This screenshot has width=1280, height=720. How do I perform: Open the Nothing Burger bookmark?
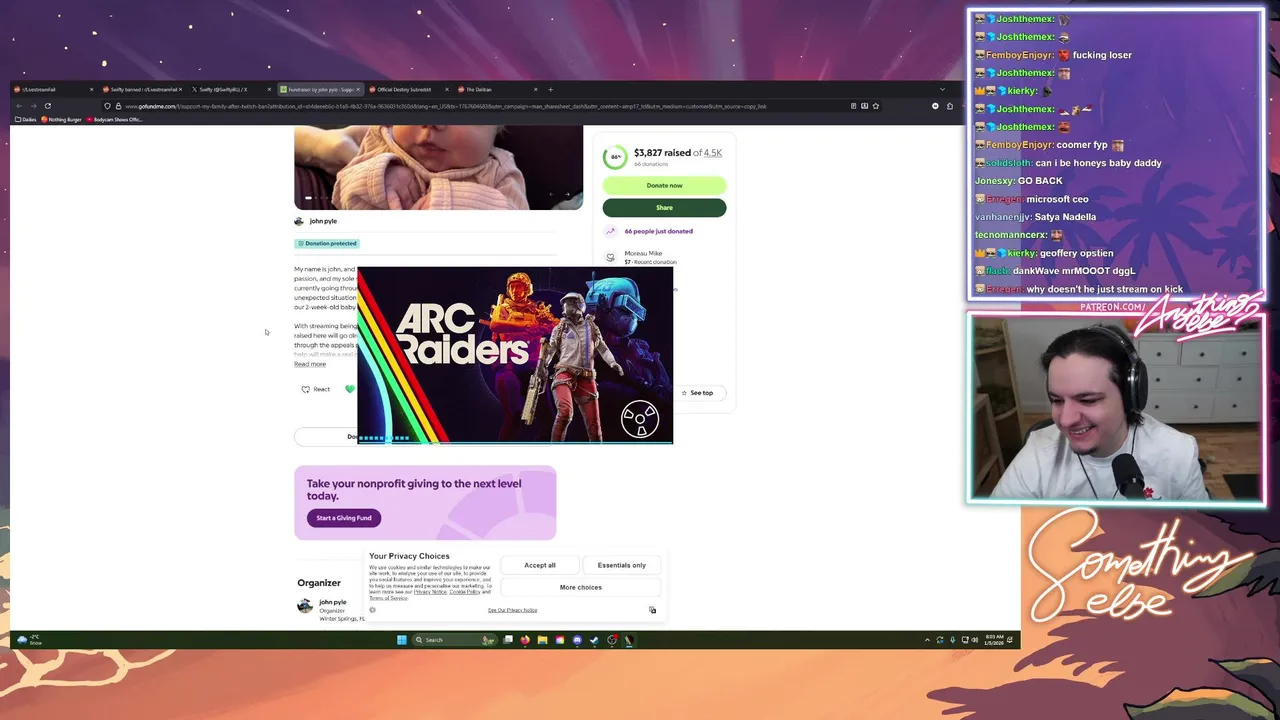[x=62, y=119]
